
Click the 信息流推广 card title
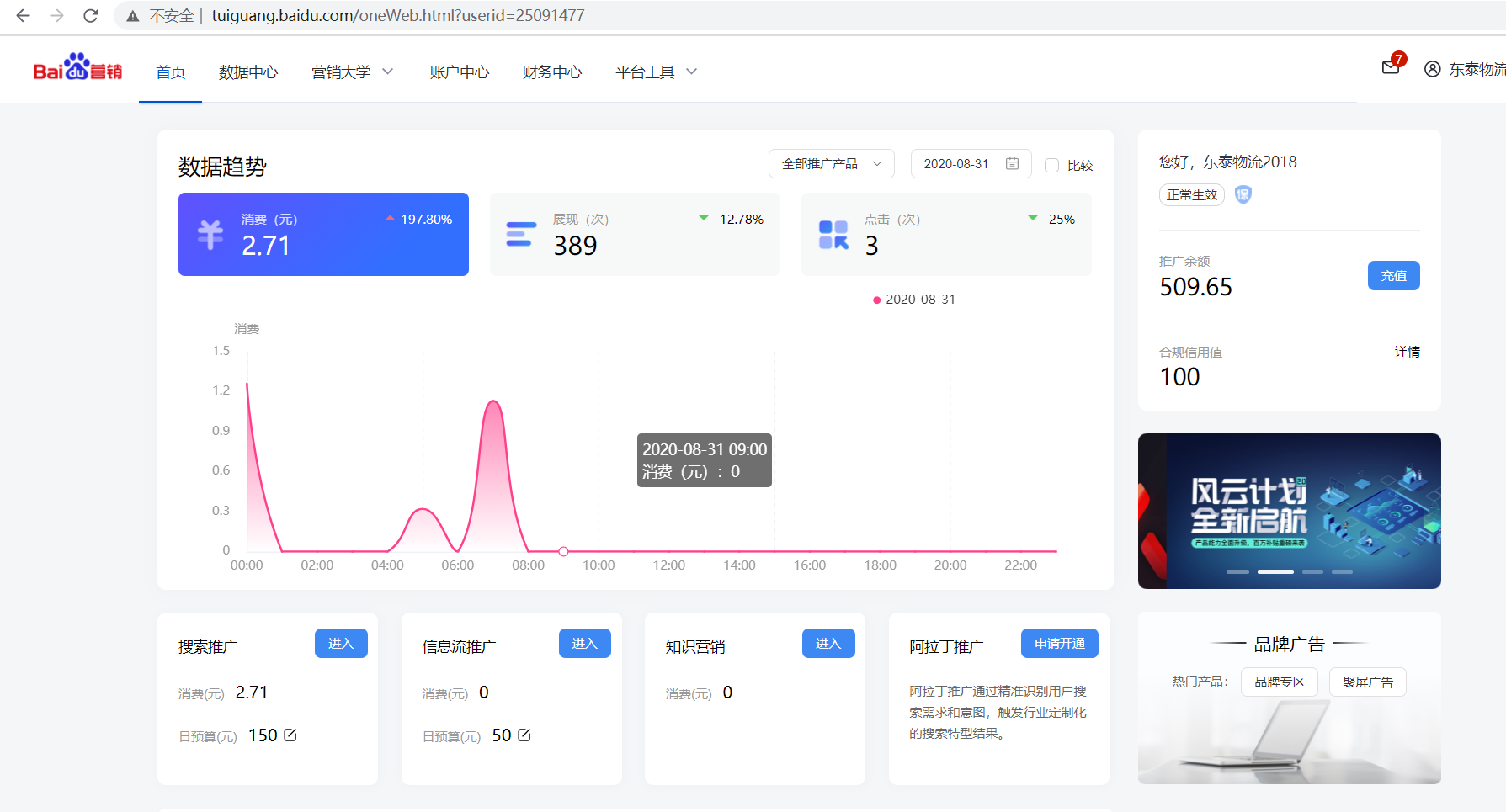pos(459,646)
